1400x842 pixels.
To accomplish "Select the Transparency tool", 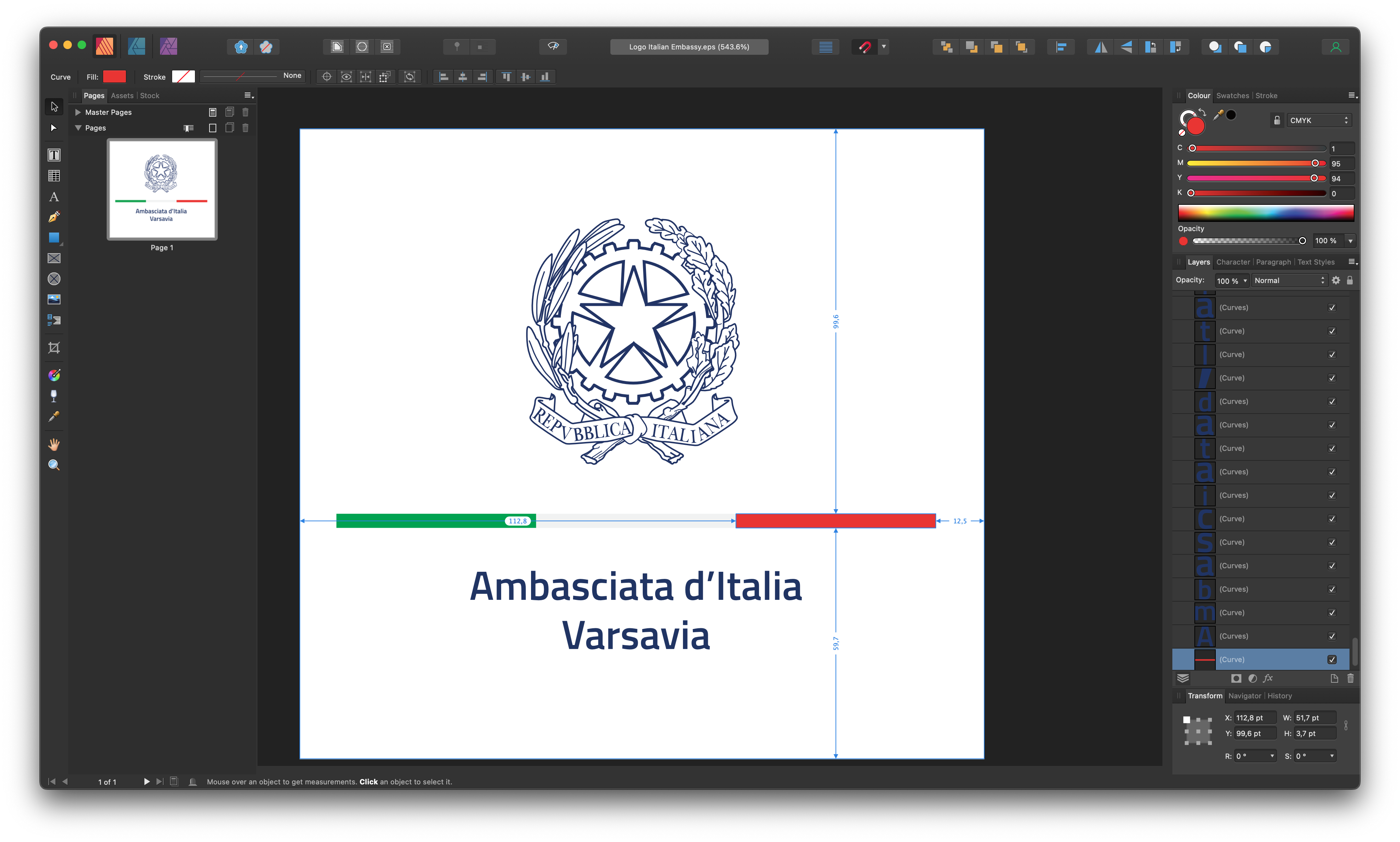I will pos(54,395).
